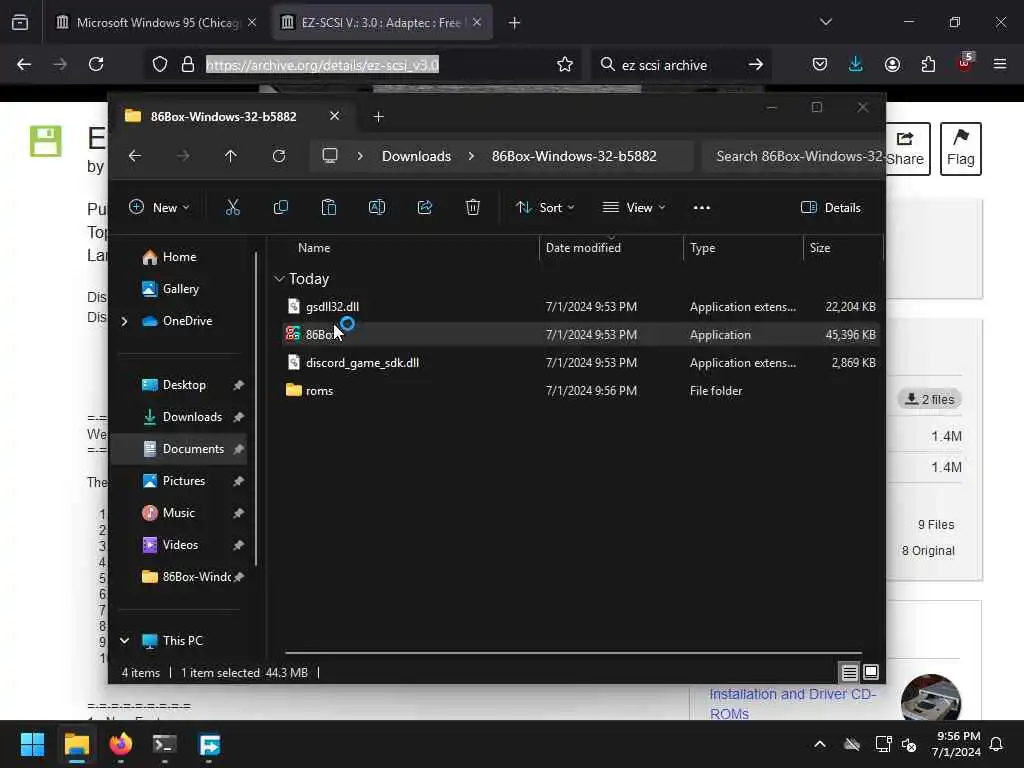Click the 86Box application icon
Viewport: 1024px width, 768px height.
coord(293,334)
